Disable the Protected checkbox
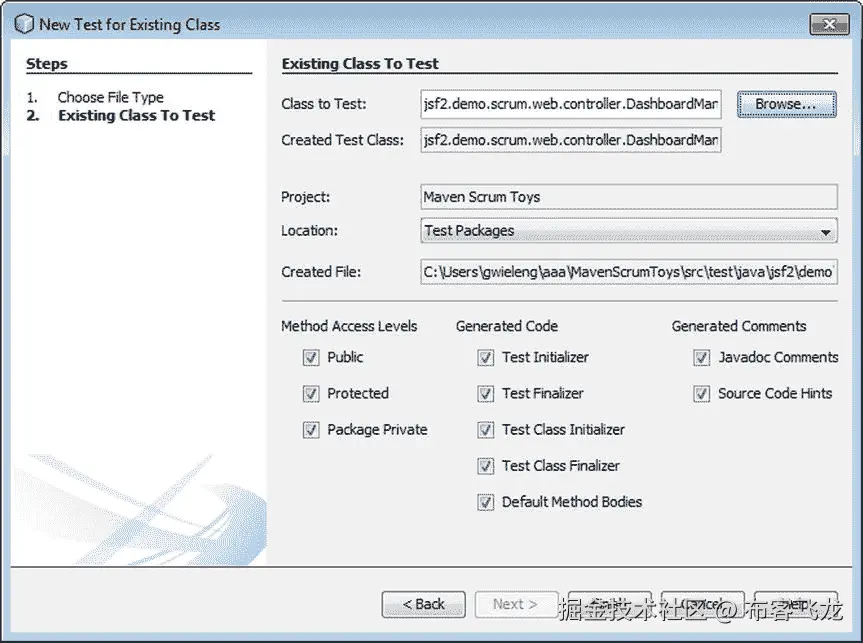 pyautogui.click(x=311, y=393)
